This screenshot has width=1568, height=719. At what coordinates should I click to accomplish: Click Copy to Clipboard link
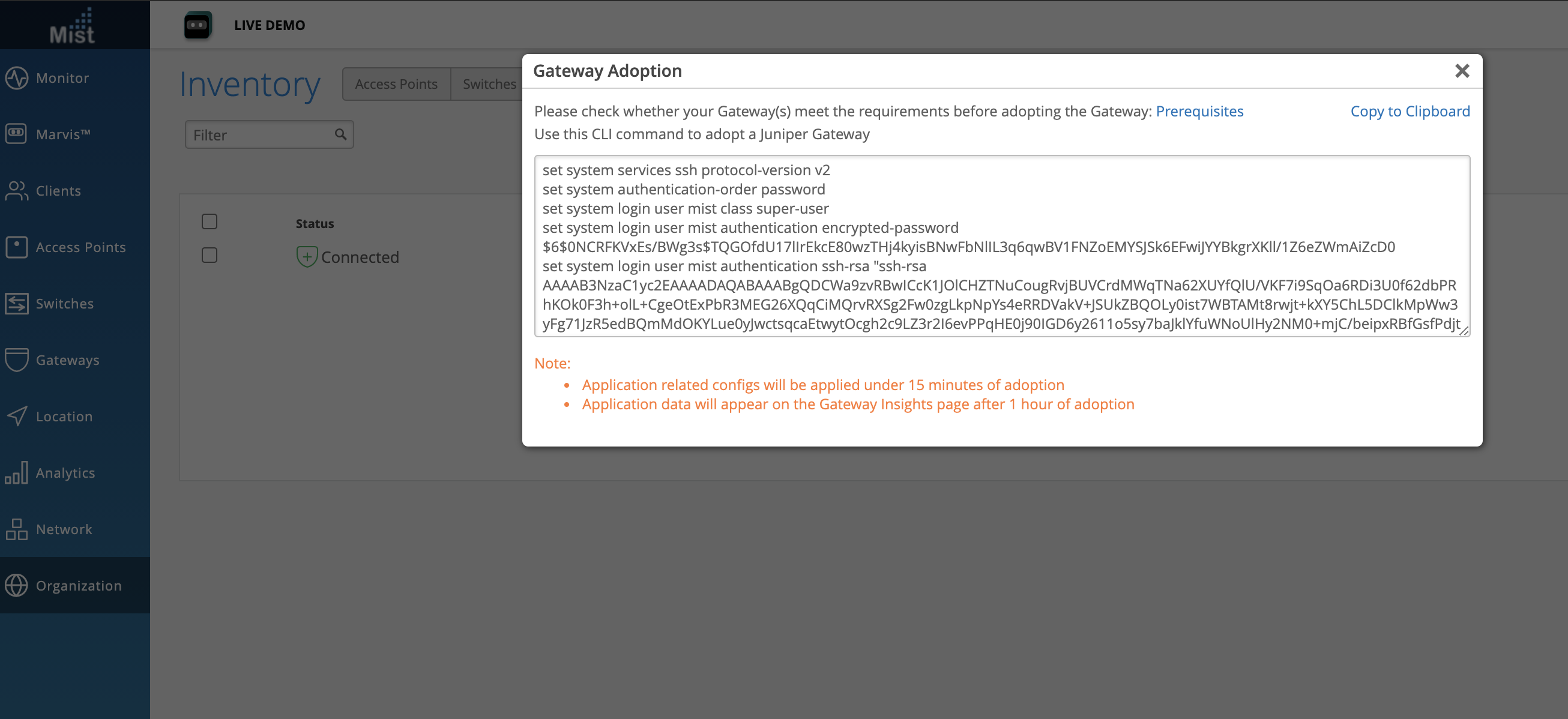1410,112
